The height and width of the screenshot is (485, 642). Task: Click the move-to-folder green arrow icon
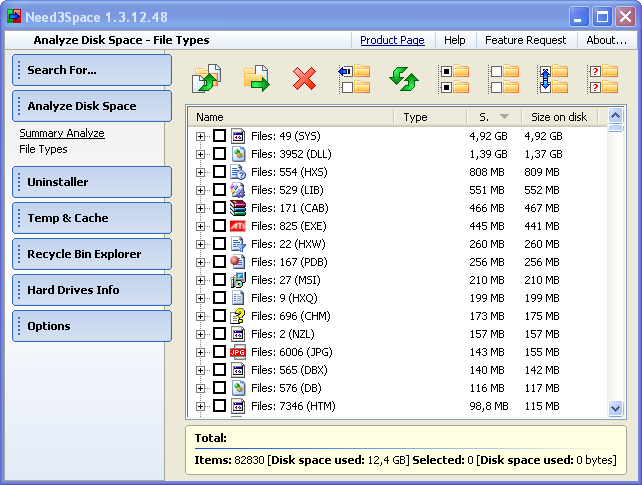[x=257, y=79]
